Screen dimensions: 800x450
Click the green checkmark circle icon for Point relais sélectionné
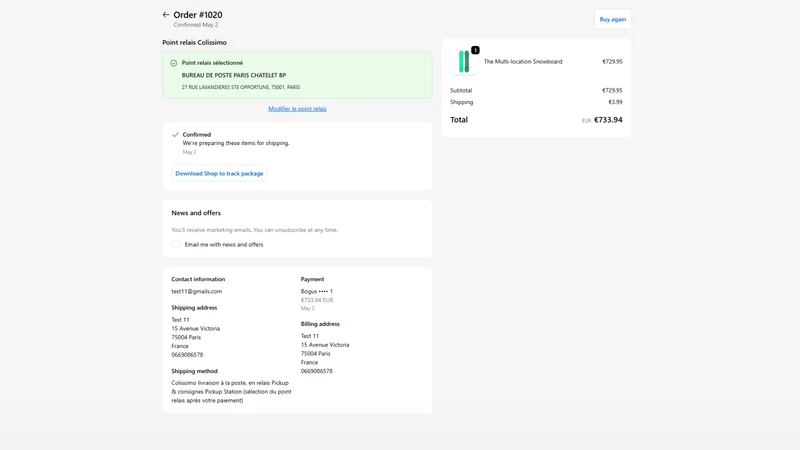click(x=173, y=63)
